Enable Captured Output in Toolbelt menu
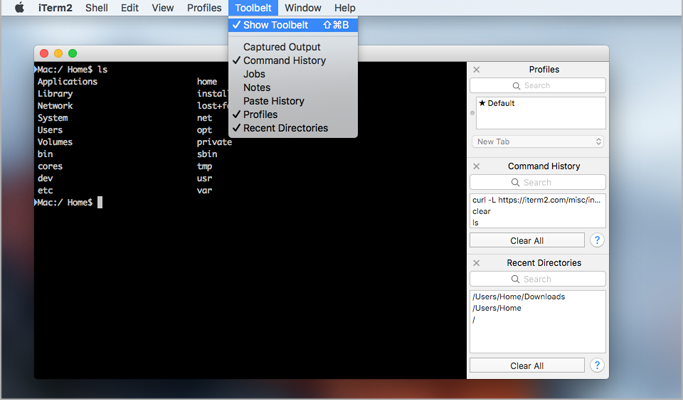The height and width of the screenshot is (400, 683). click(293, 47)
